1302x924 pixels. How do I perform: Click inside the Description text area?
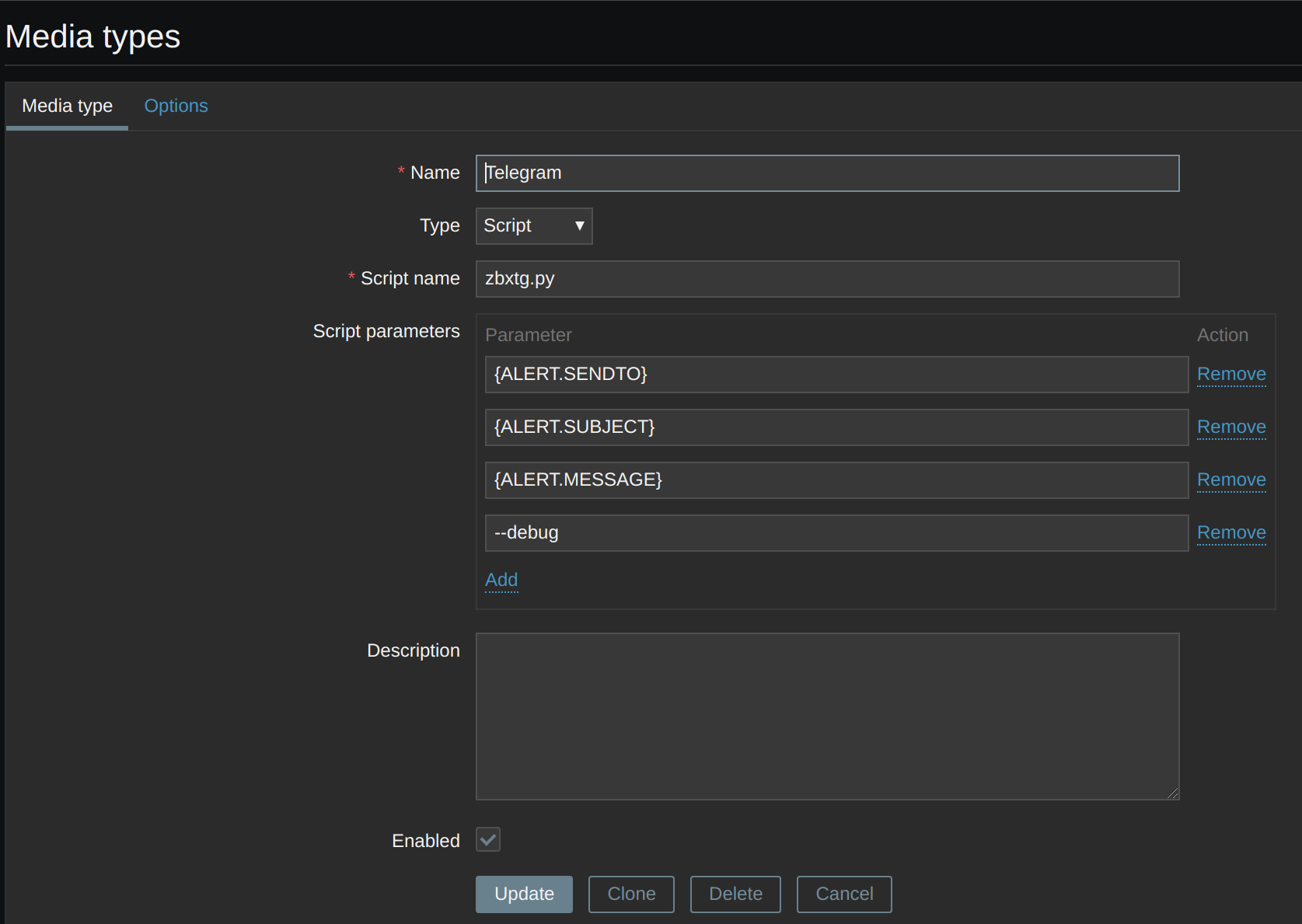pos(827,717)
